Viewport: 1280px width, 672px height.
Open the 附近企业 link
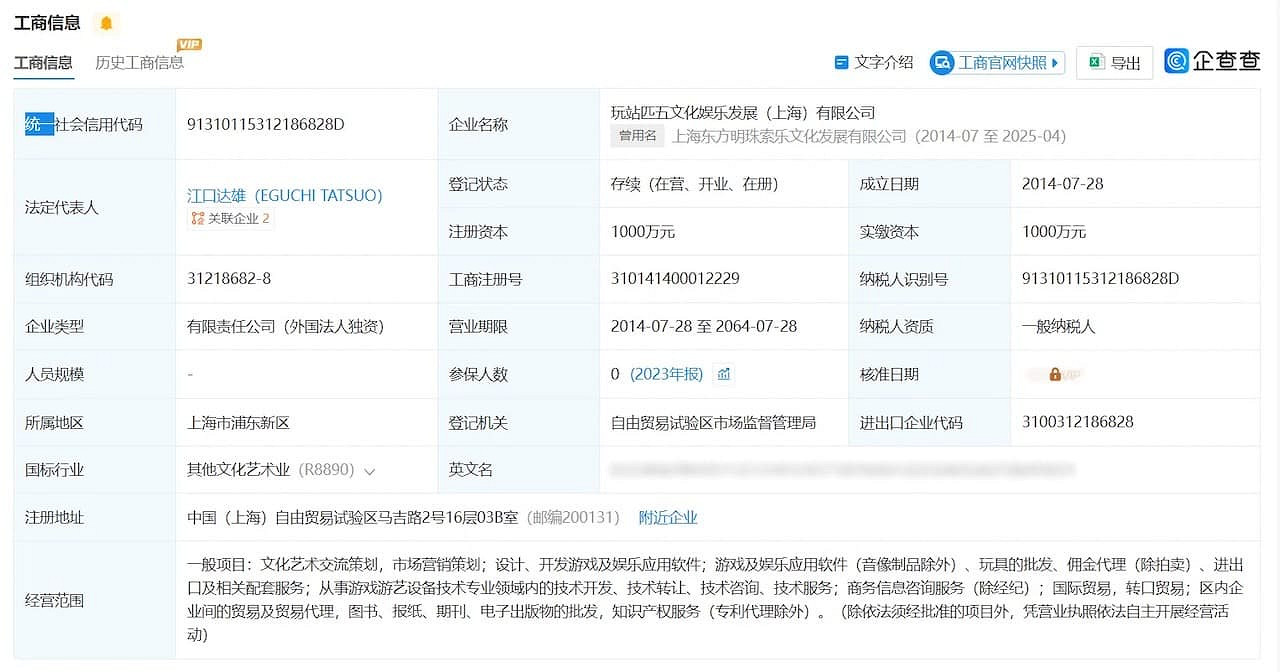pyautogui.click(x=668, y=517)
